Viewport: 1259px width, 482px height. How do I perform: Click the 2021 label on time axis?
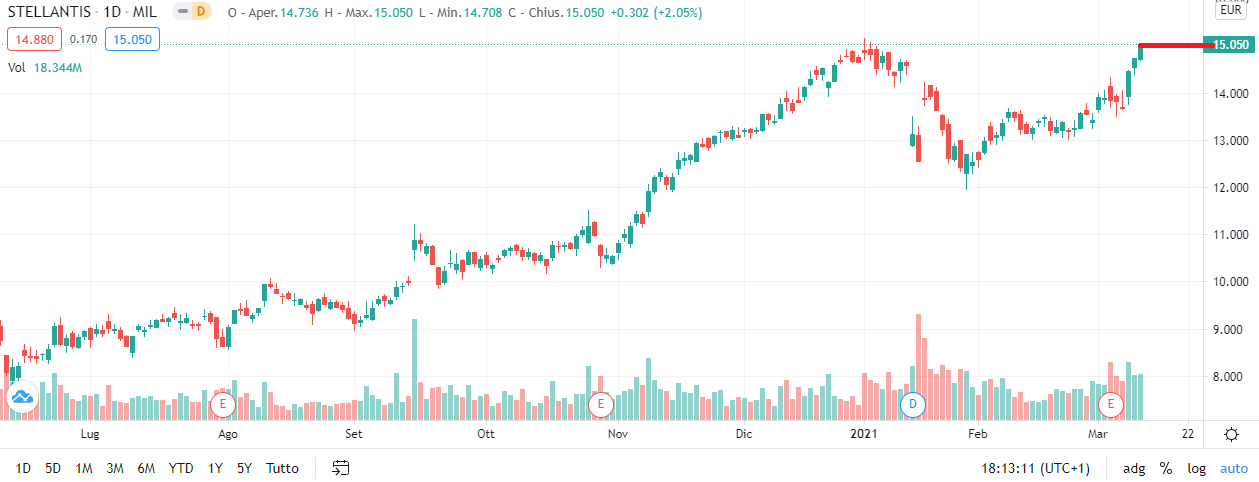[x=864, y=434]
